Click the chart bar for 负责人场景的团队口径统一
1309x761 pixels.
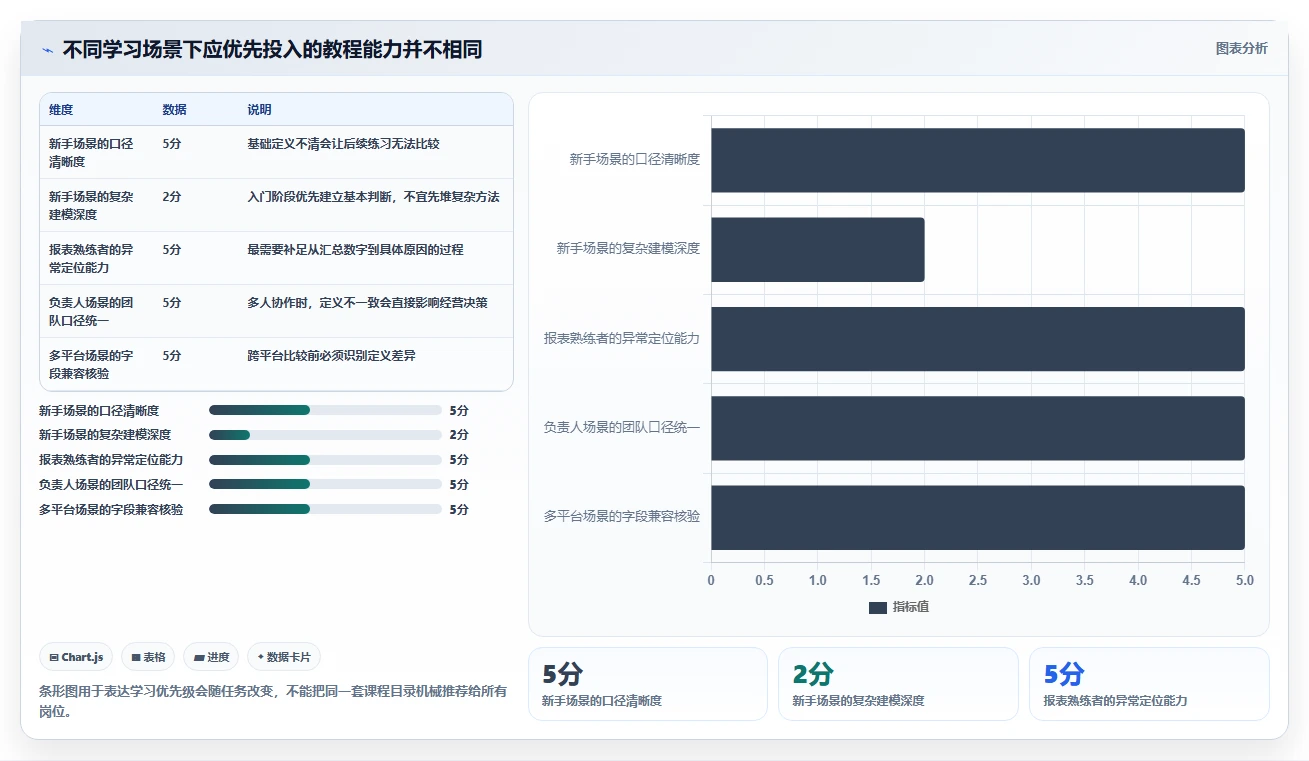coord(978,428)
